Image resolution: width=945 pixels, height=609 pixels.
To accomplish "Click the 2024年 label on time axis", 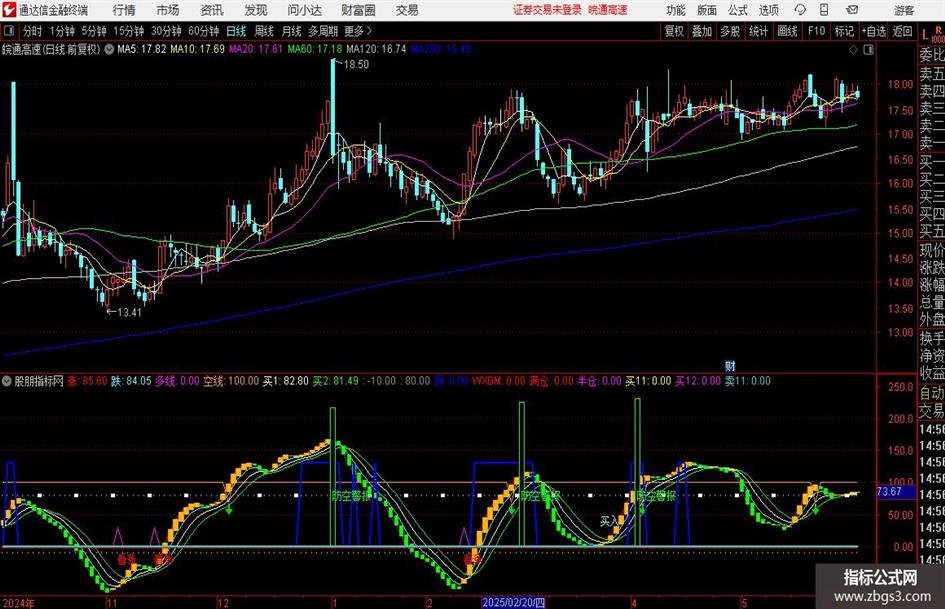I will (x=19, y=602).
